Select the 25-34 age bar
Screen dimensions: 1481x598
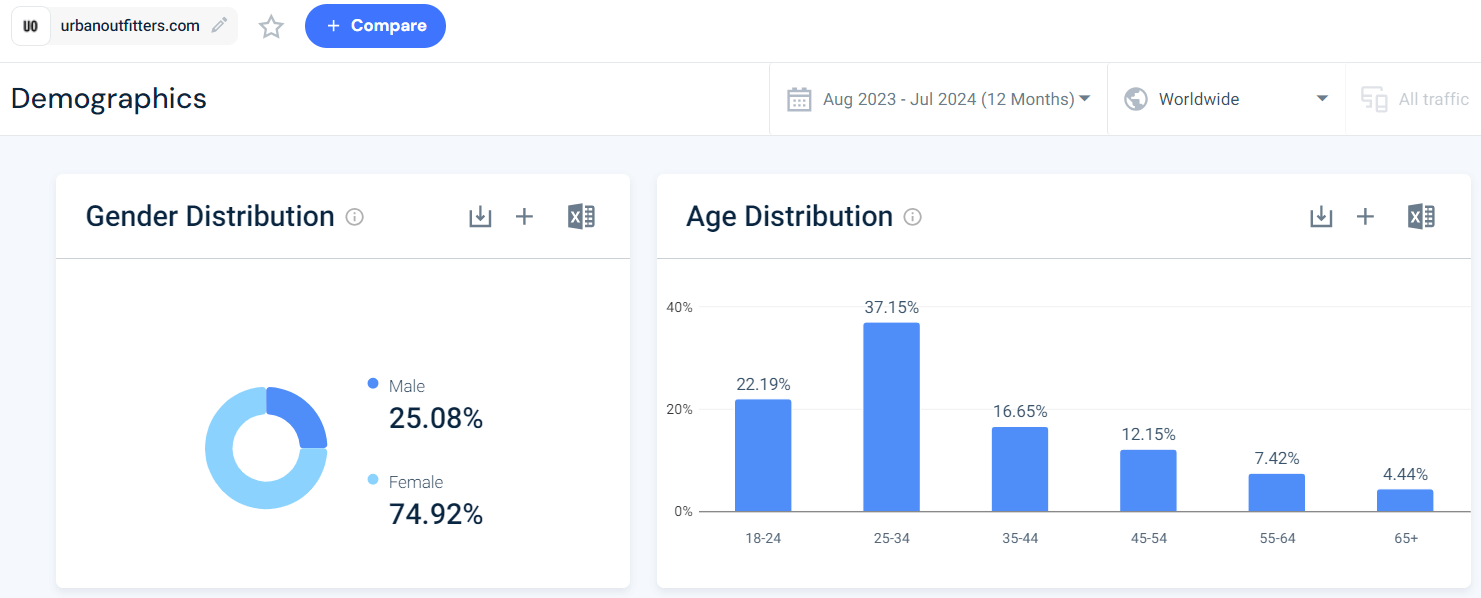(891, 415)
